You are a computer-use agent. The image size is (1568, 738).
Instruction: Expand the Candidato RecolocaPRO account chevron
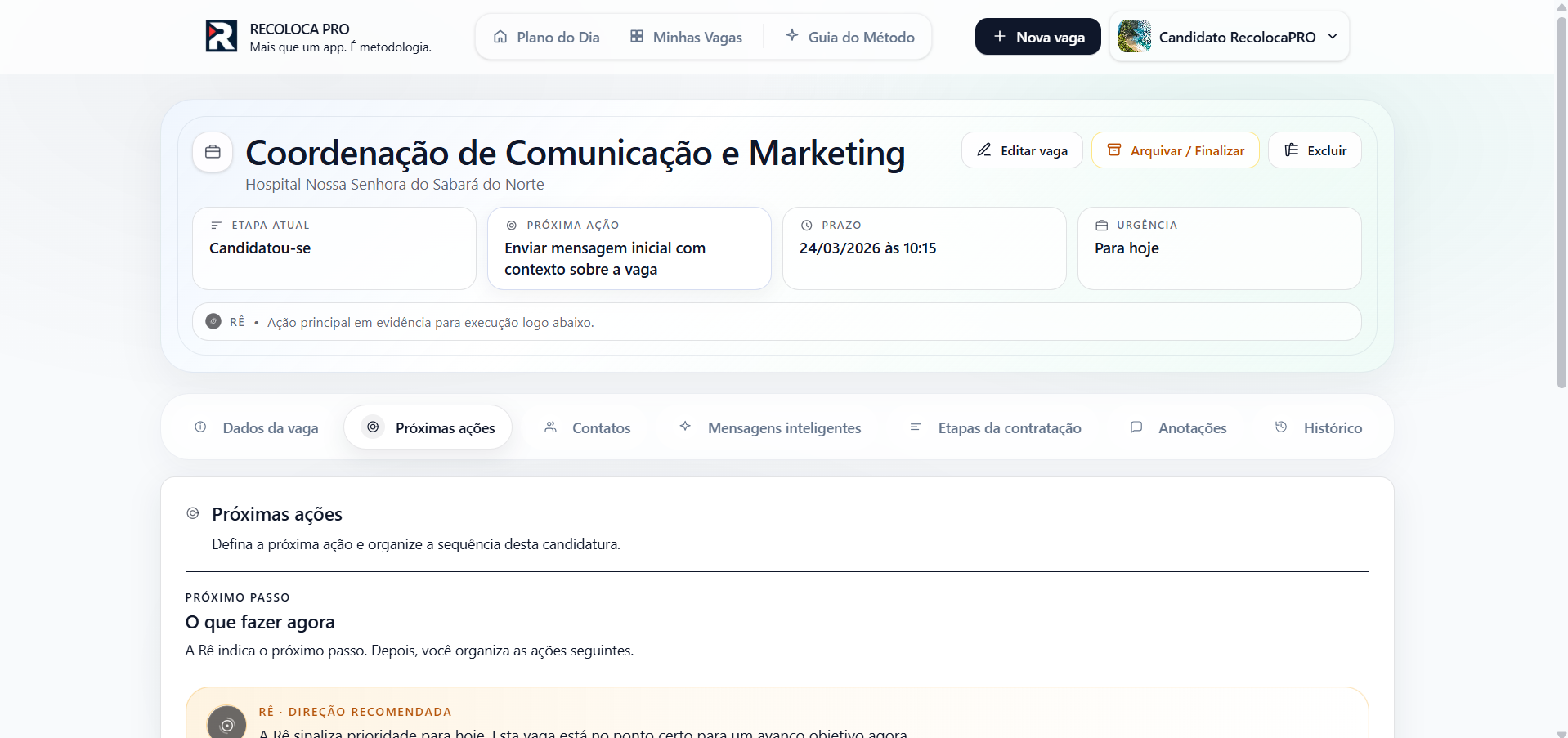pos(1333,37)
